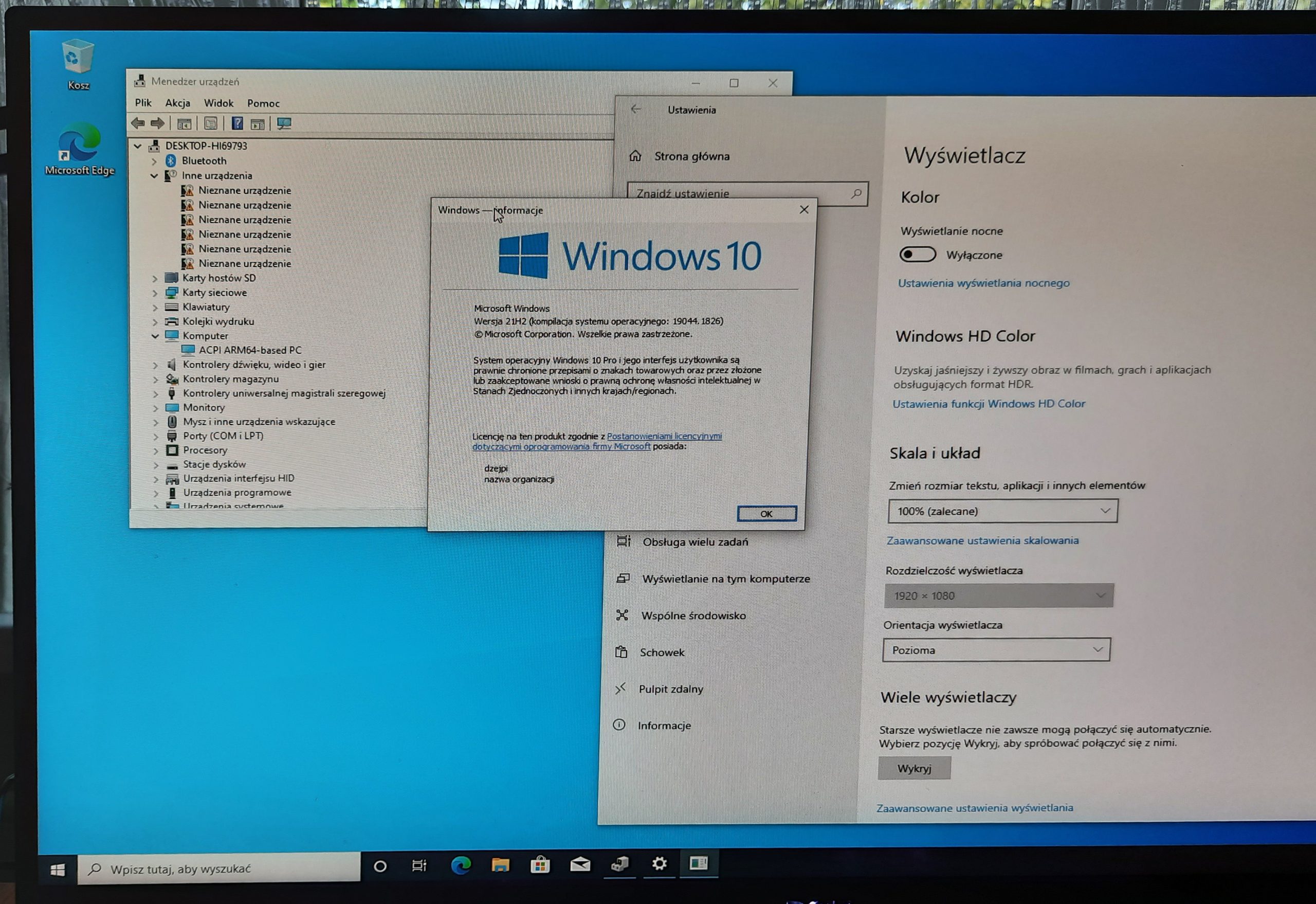Click the Wykryj button
The width and height of the screenshot is (1316, 904).
pos(914,768)
